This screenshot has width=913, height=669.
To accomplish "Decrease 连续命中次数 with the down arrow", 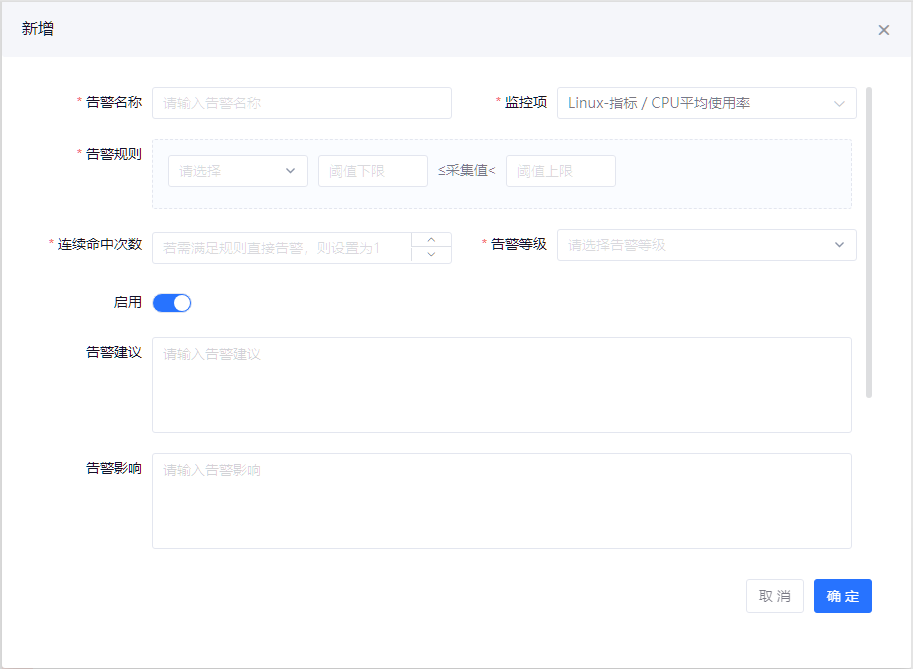I will click(431, 255).
